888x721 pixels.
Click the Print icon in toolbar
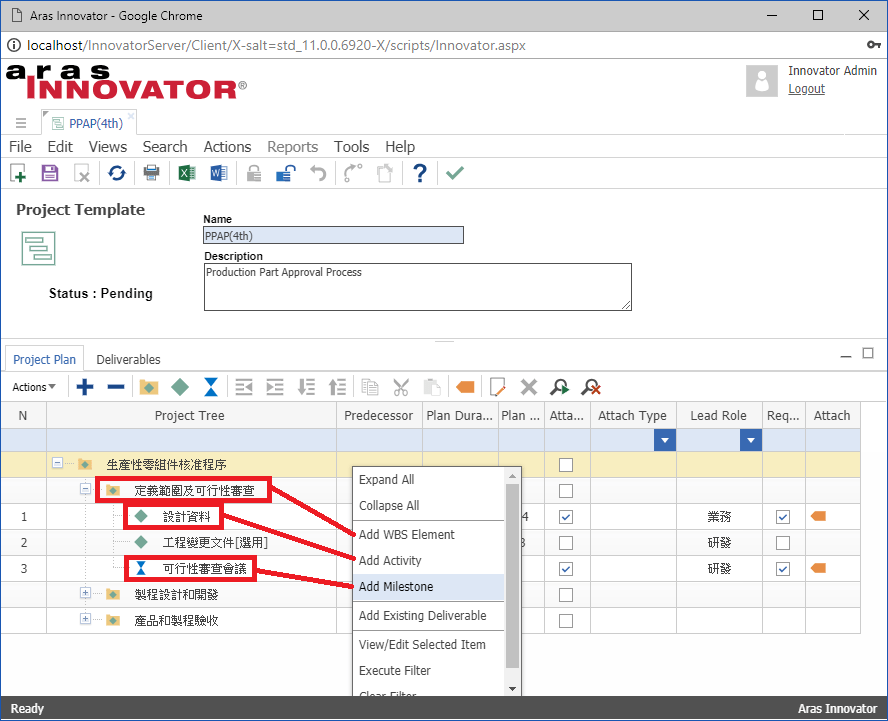(x=151, y=173)
